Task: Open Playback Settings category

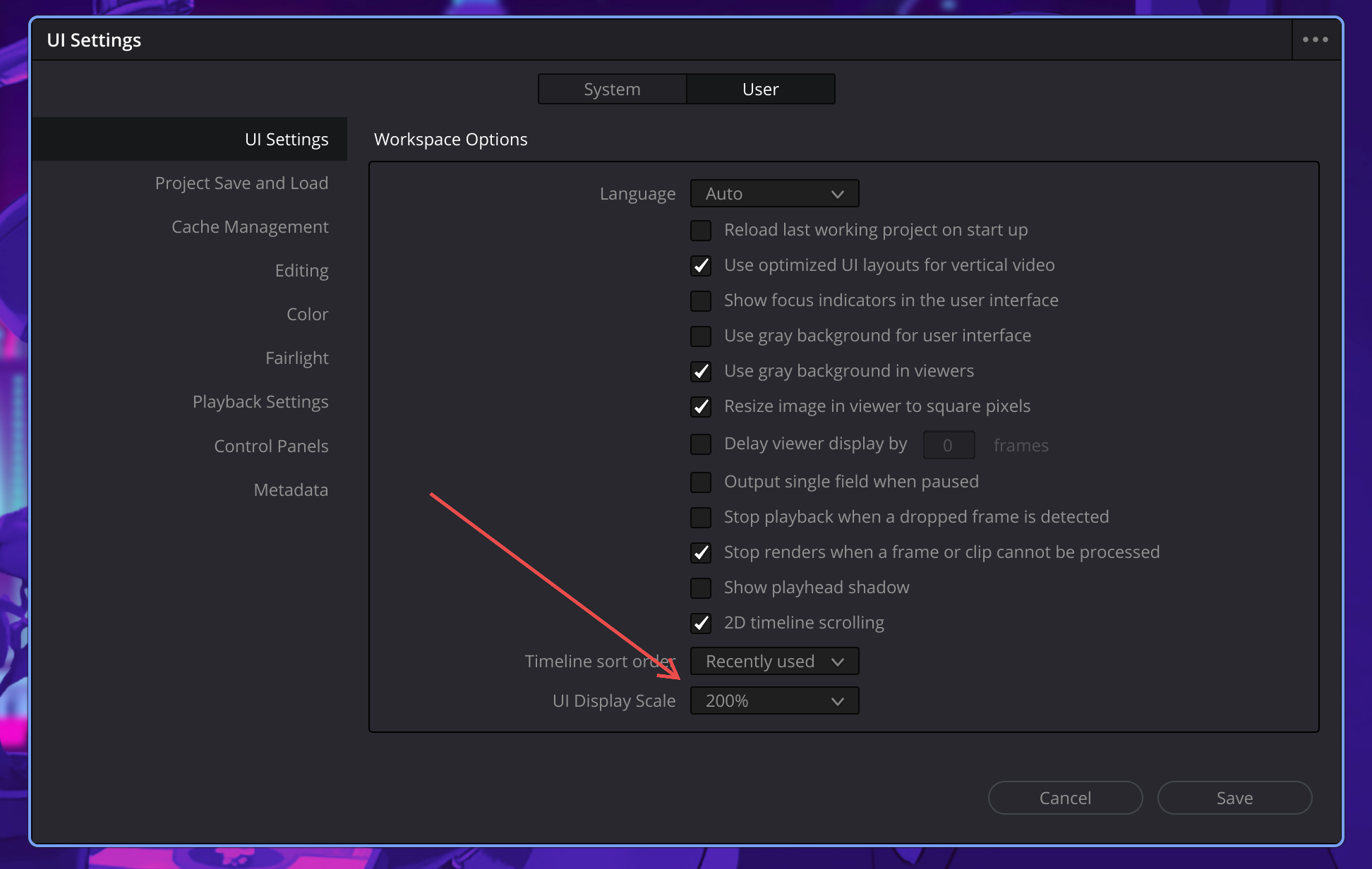Action: click(x=260, y=402)
